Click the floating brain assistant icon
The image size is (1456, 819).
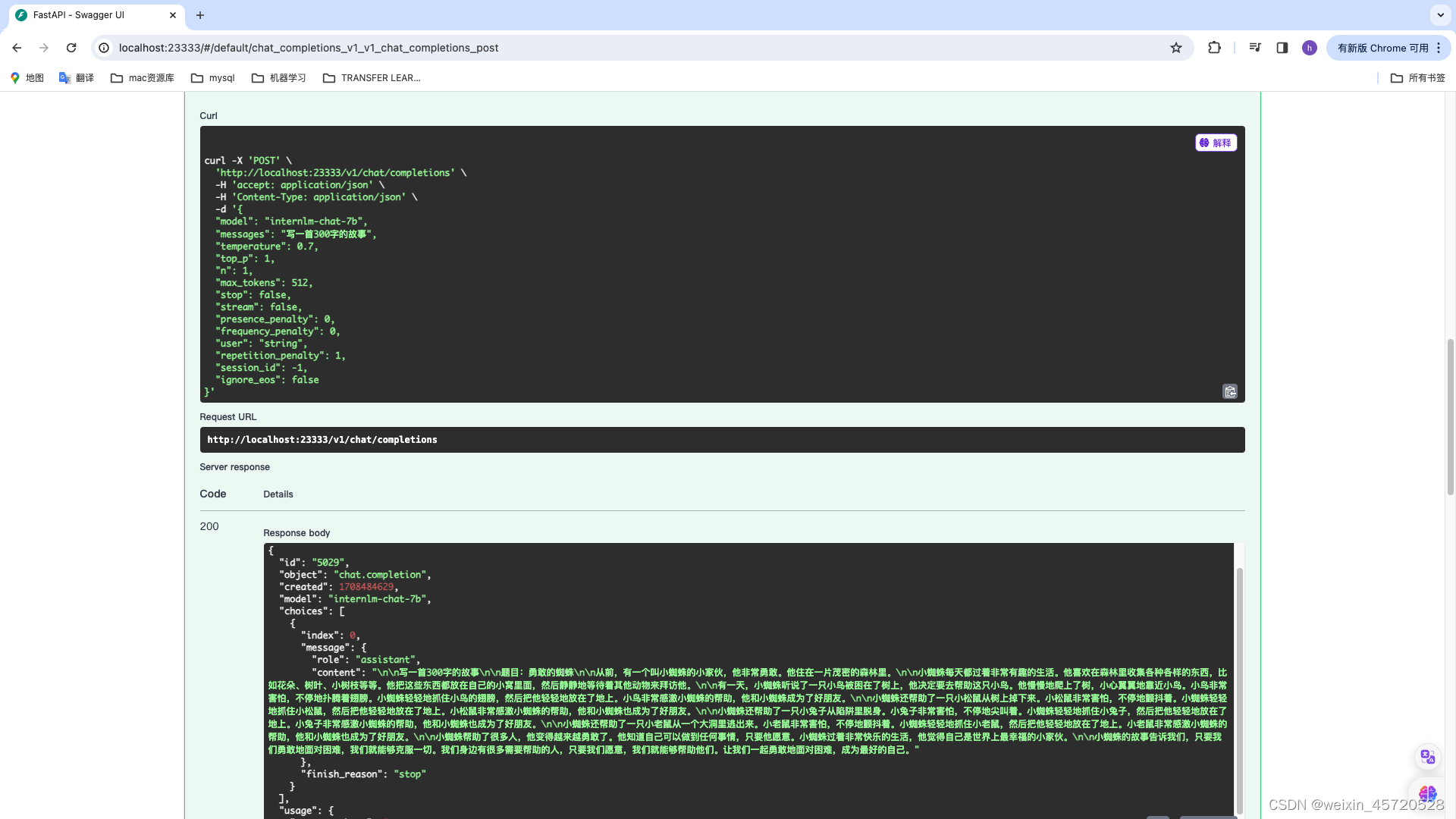(x=1428, y=794)
